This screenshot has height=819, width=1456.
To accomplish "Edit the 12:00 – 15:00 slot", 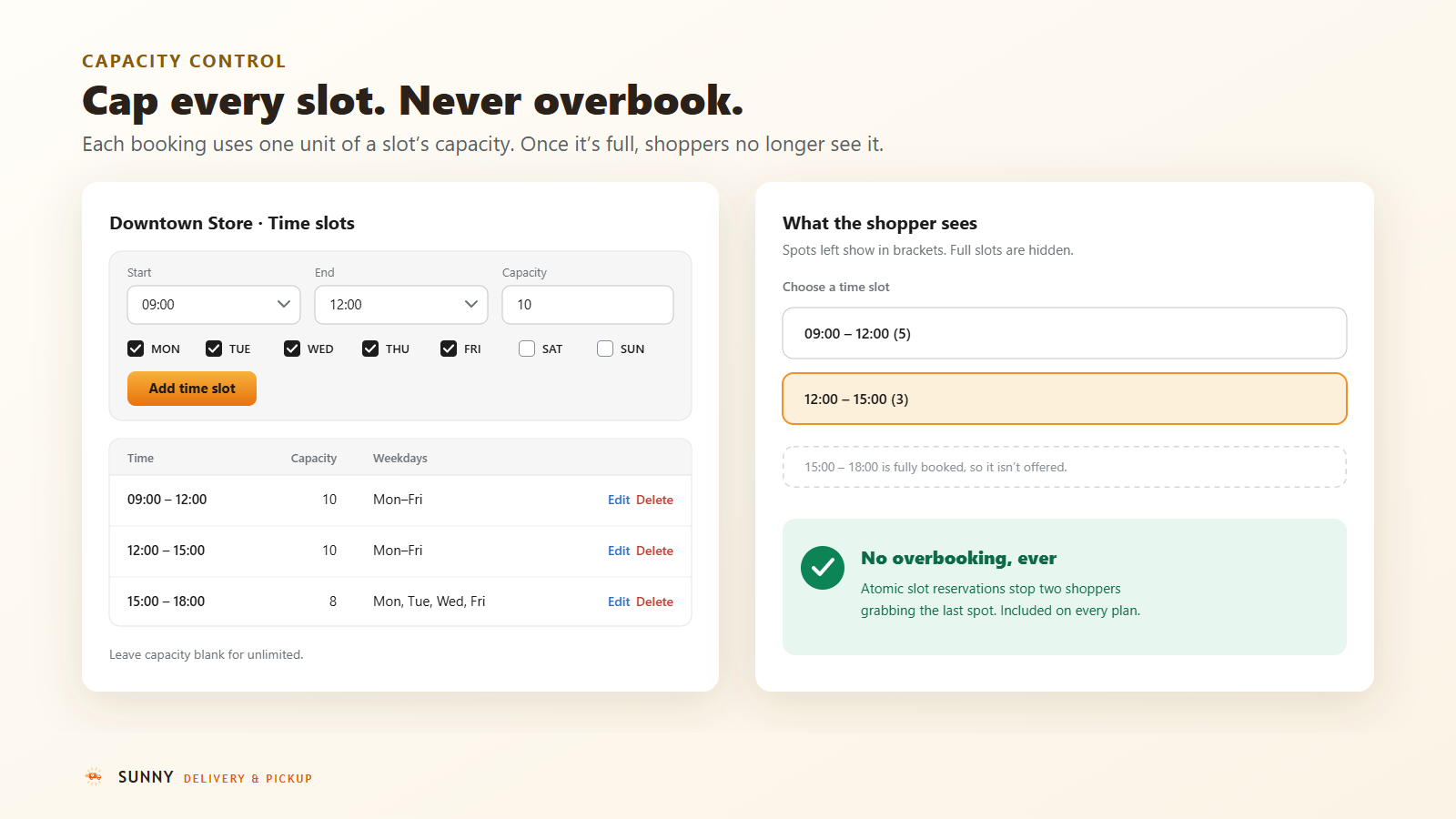I will tap(619, 551).
